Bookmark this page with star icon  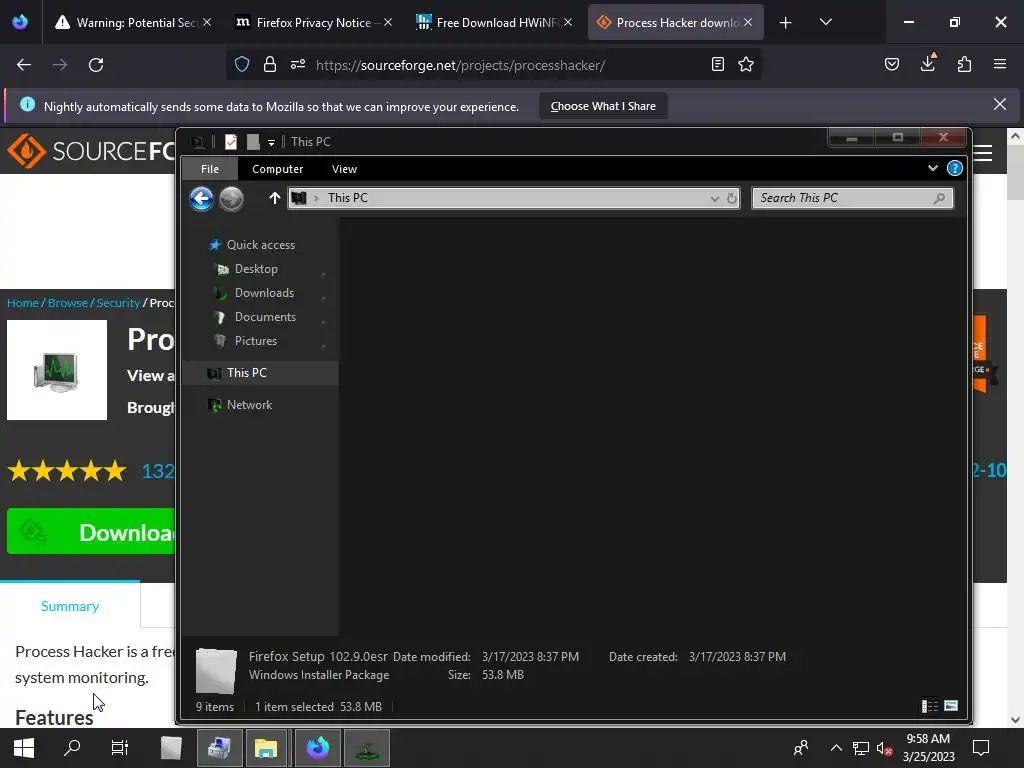pos(746,65)
